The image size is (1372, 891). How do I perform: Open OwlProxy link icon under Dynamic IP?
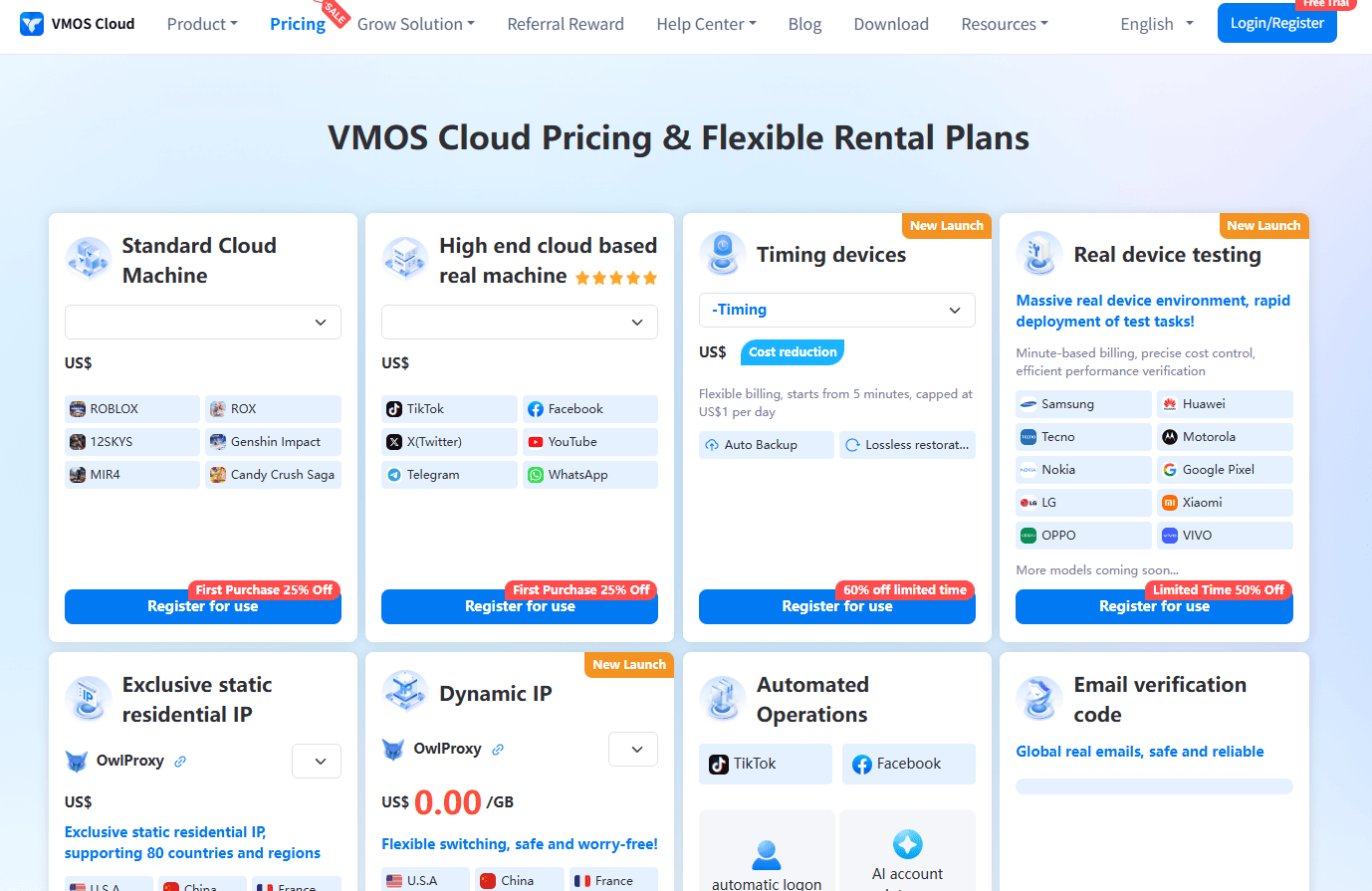point(498,750)
